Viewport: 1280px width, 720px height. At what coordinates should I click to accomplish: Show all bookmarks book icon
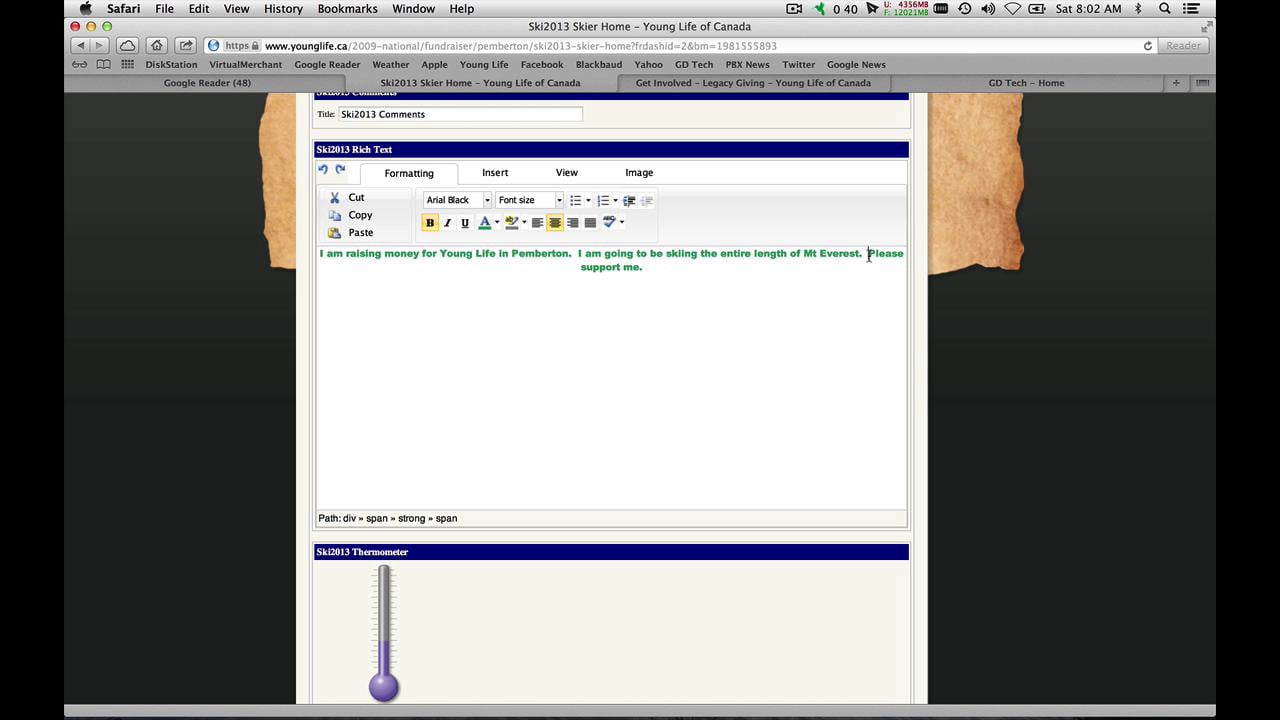(x=103, y=65)
